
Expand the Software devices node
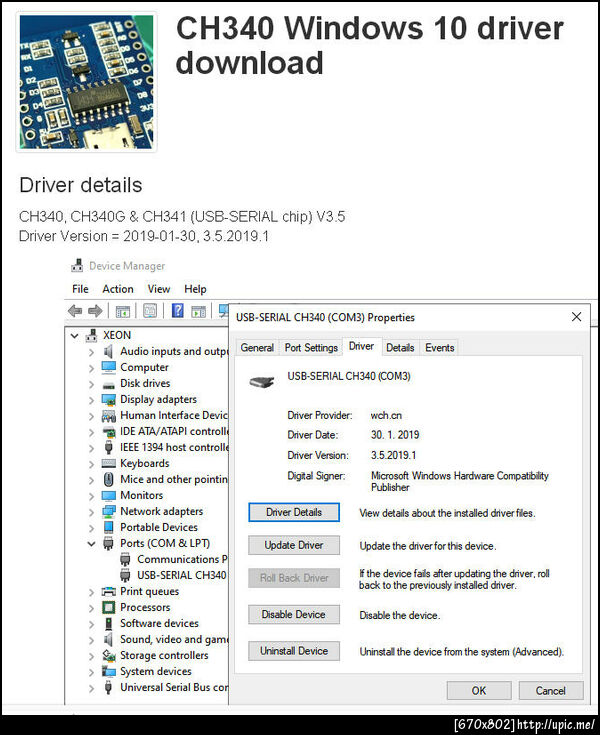91,624
